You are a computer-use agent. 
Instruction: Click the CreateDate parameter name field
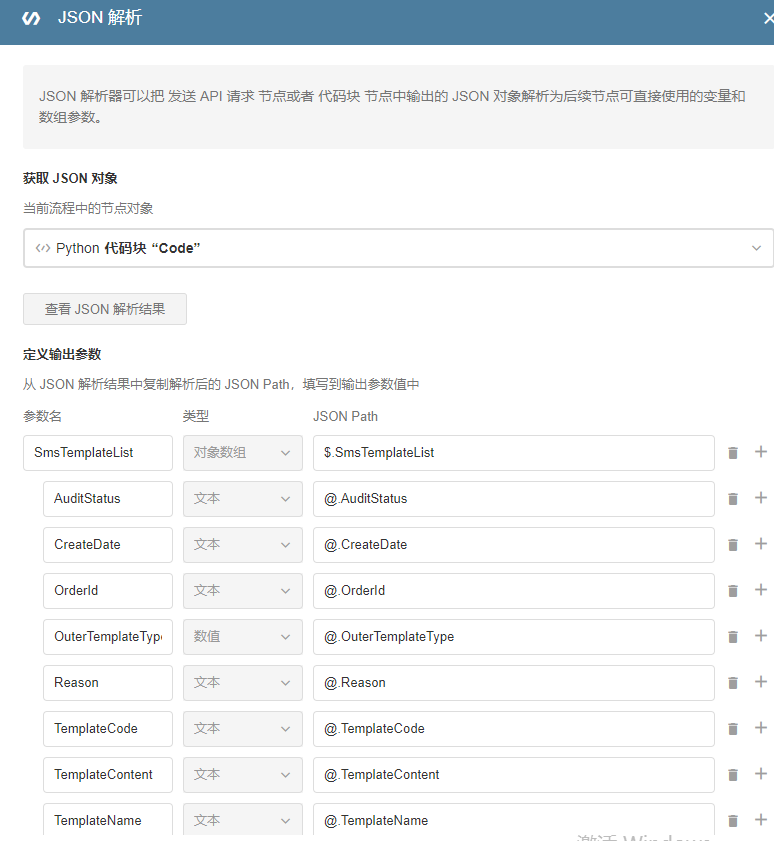click(x=108, y=545)
